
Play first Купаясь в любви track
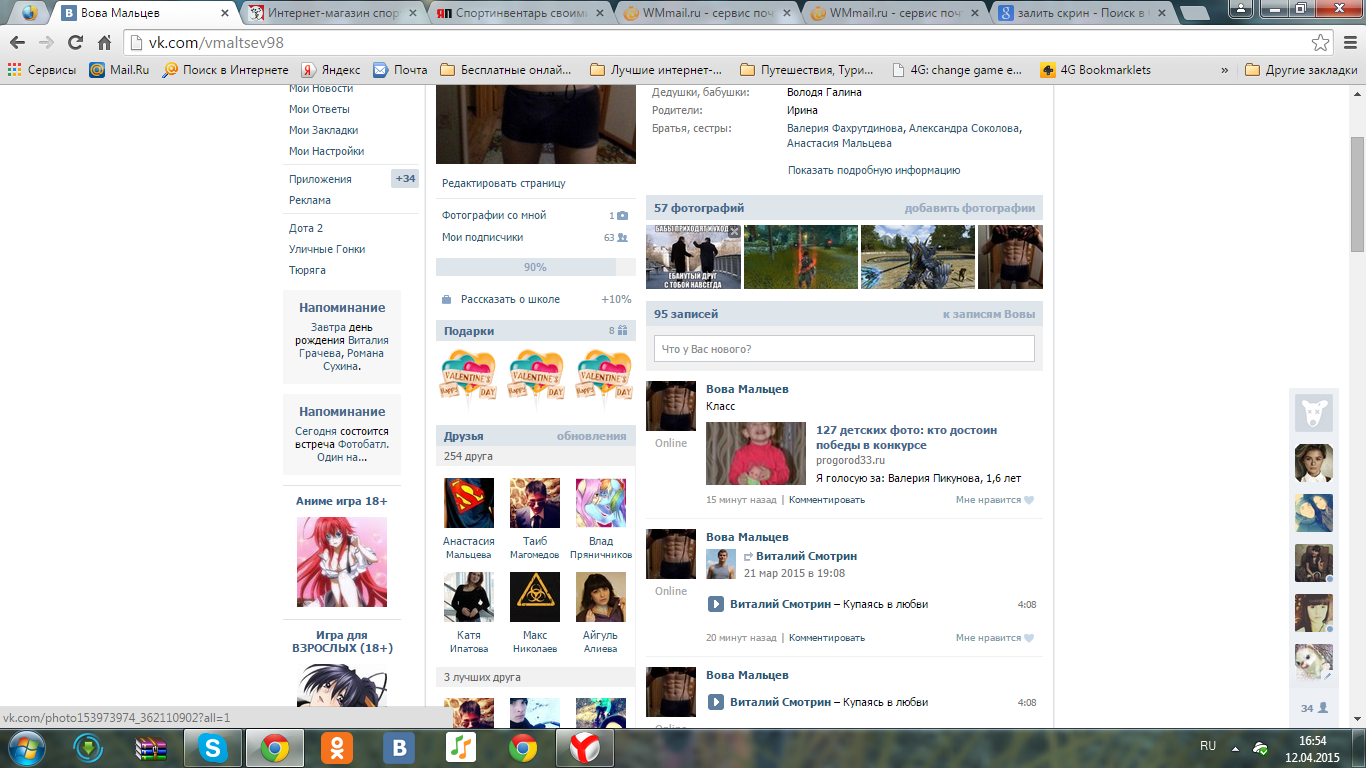click(x=716, y=604)
